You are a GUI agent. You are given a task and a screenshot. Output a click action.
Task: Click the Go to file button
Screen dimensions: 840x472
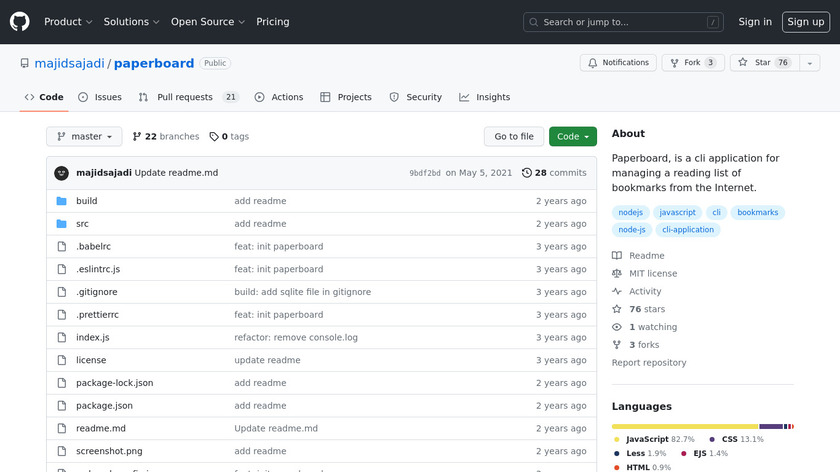pyautogui.click(x=514, y=137)
